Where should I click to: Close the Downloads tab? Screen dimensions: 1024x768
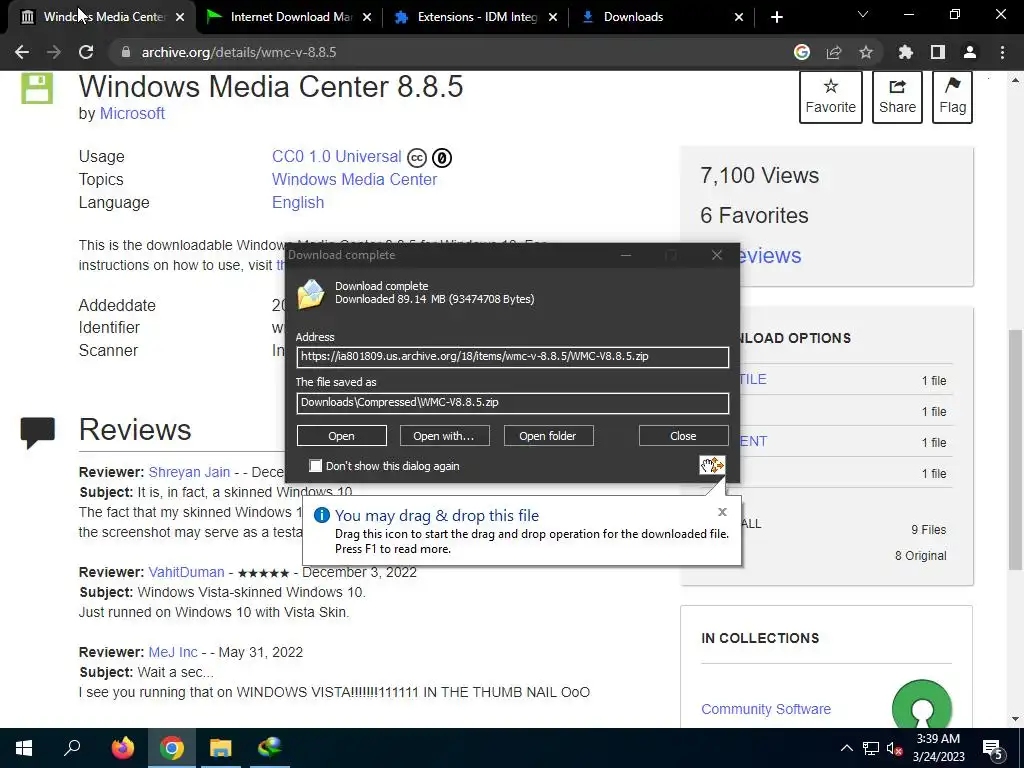[x=739, y=17]
